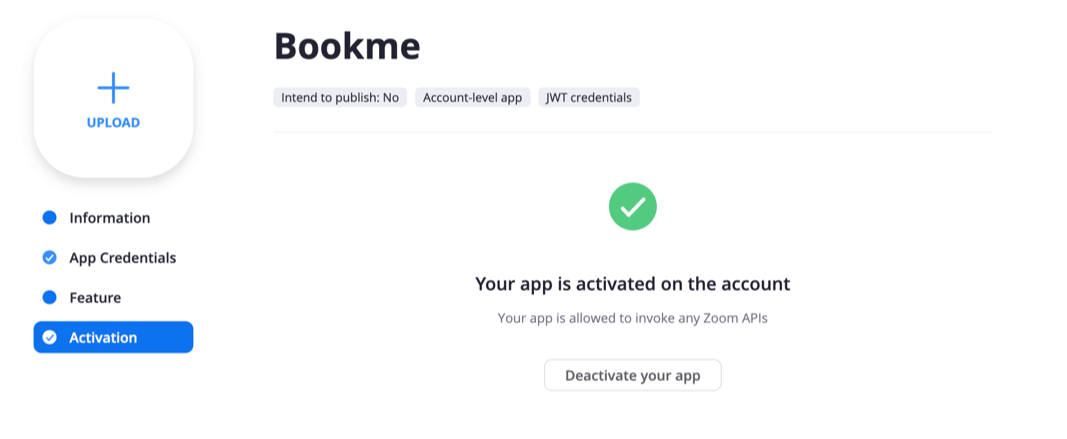The image size is (1067, 439).
Task: Click the "JWT credentials" tag
Action: tap(589, 98)
